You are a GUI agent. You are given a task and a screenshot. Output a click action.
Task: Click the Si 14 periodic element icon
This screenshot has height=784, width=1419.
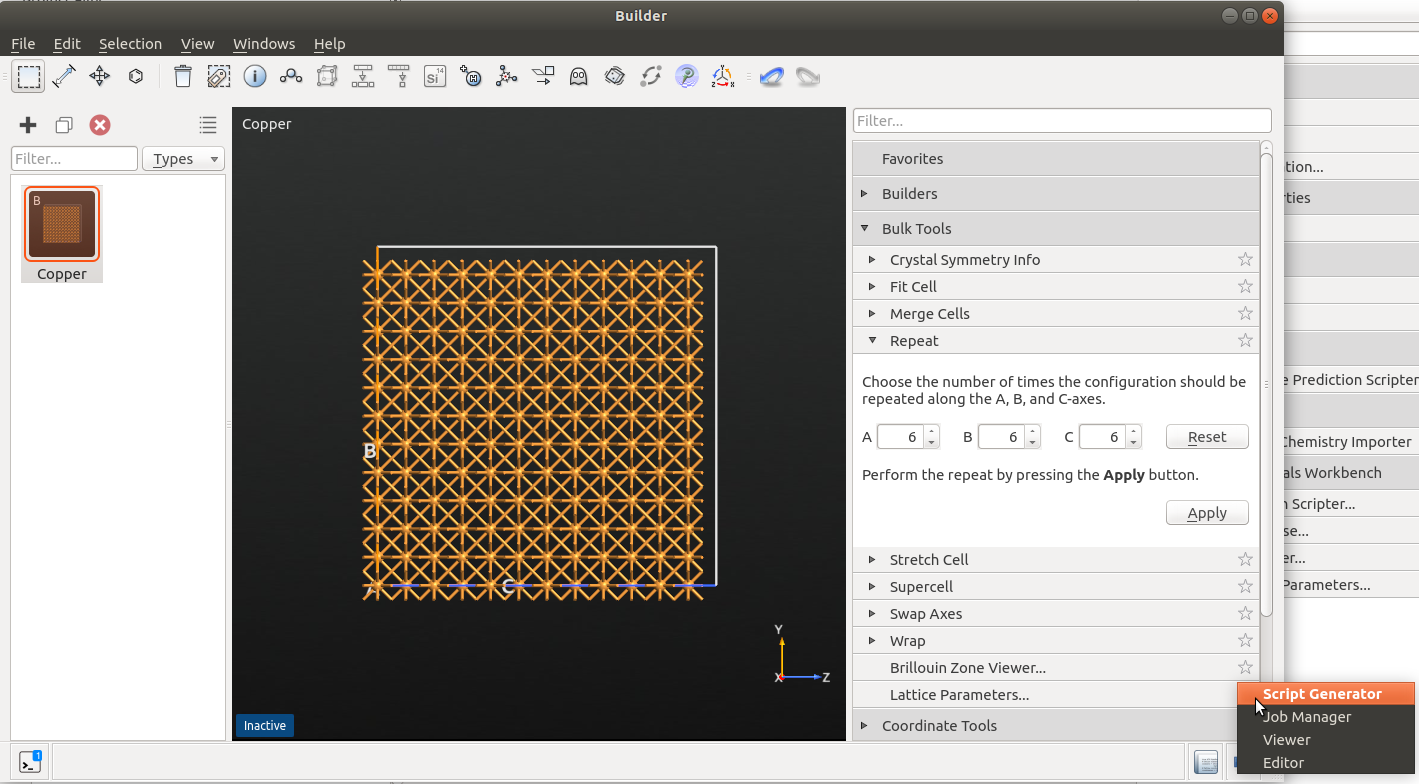[x=434, y=76]
